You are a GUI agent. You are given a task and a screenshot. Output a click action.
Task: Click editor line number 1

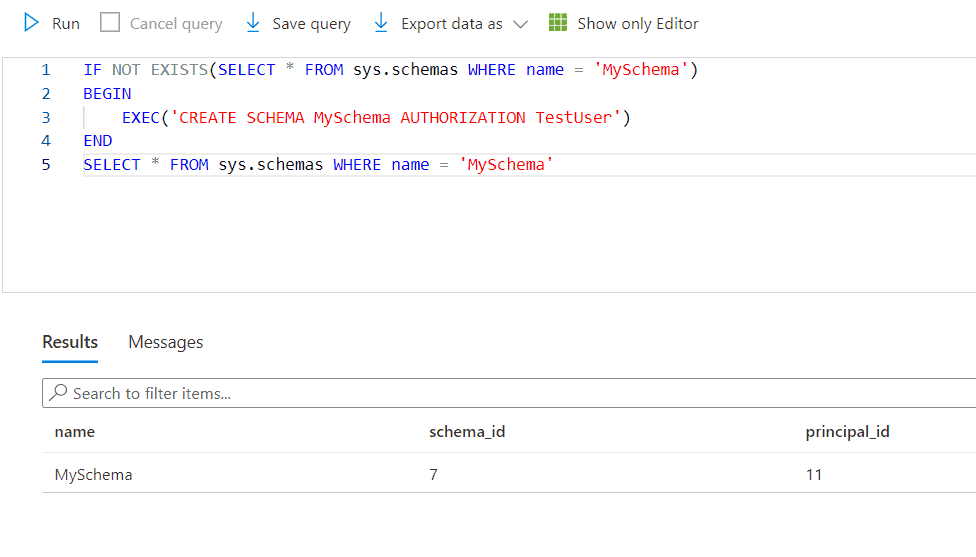pyautogui.click(x=45, y=70)
